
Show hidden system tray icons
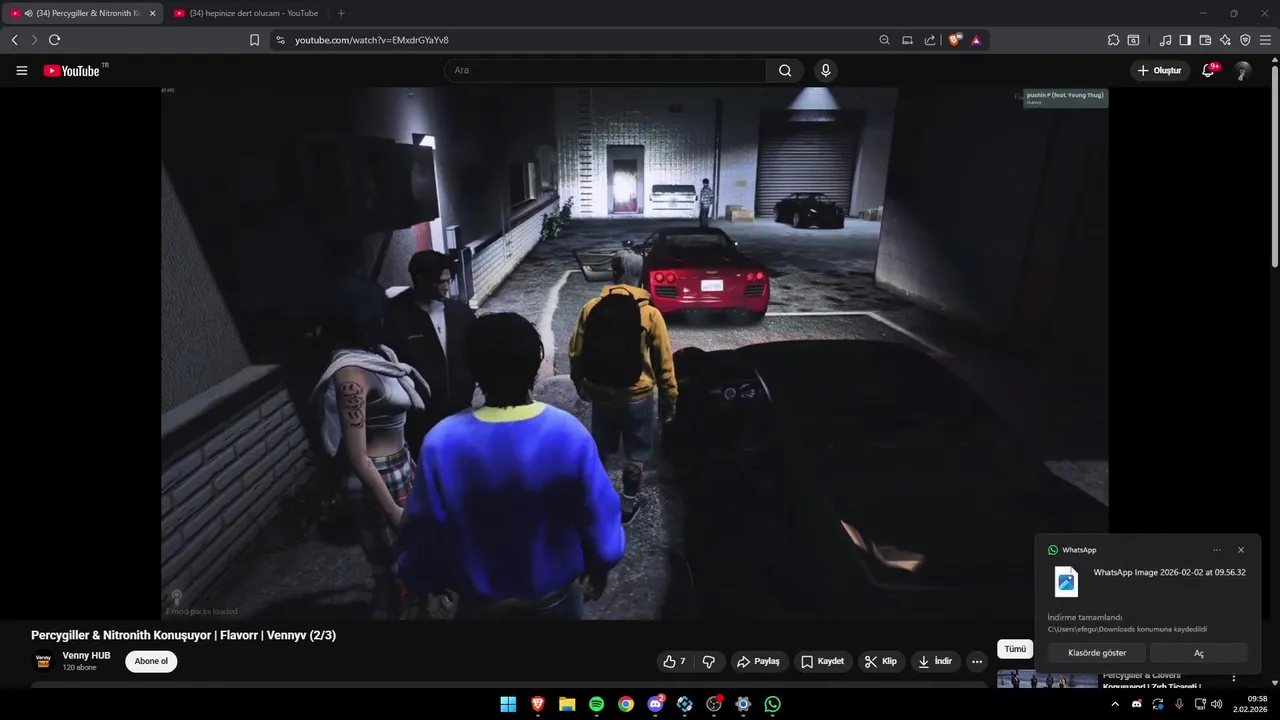coord(1115,704)
